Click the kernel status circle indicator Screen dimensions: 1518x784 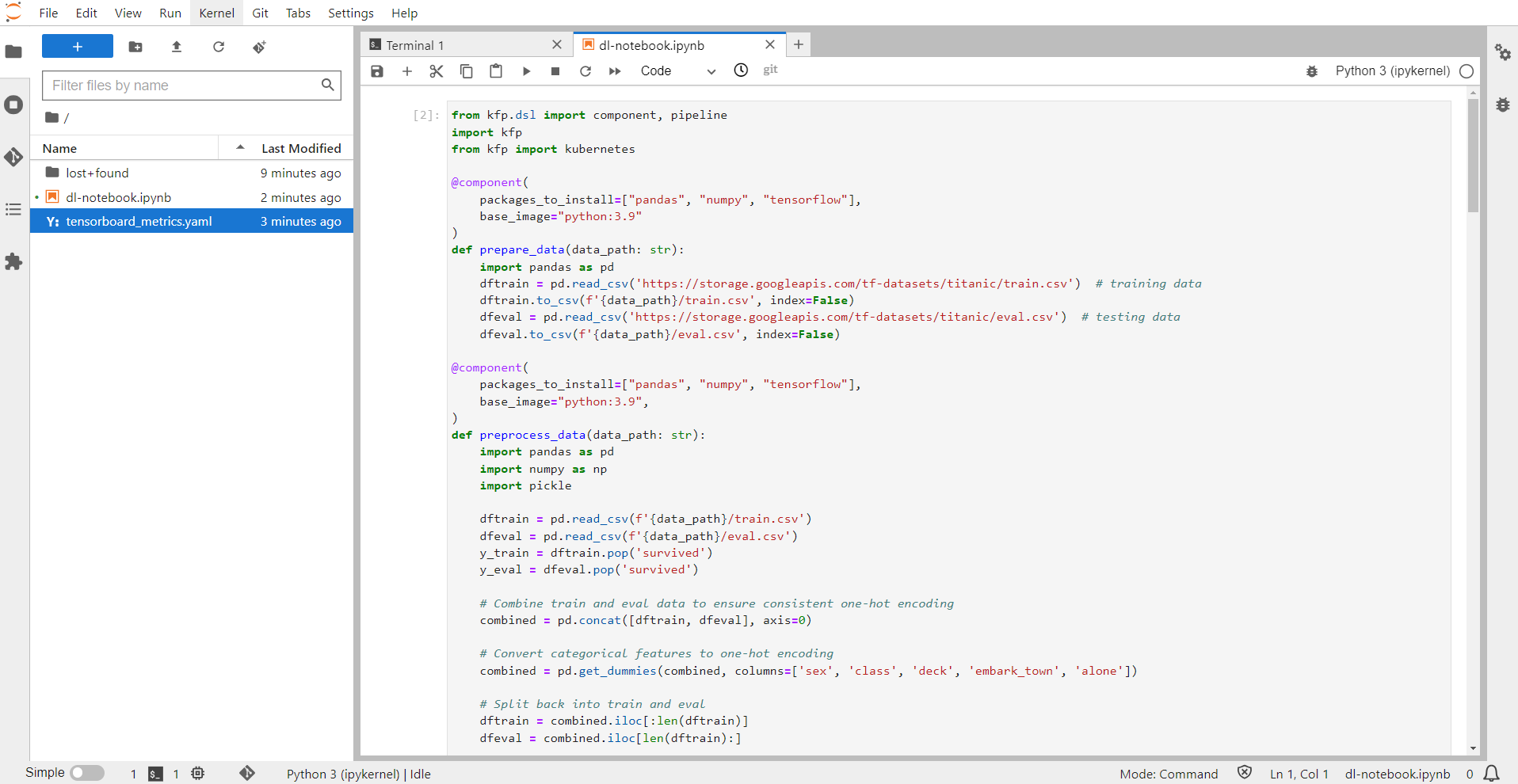click(1467, 71)
